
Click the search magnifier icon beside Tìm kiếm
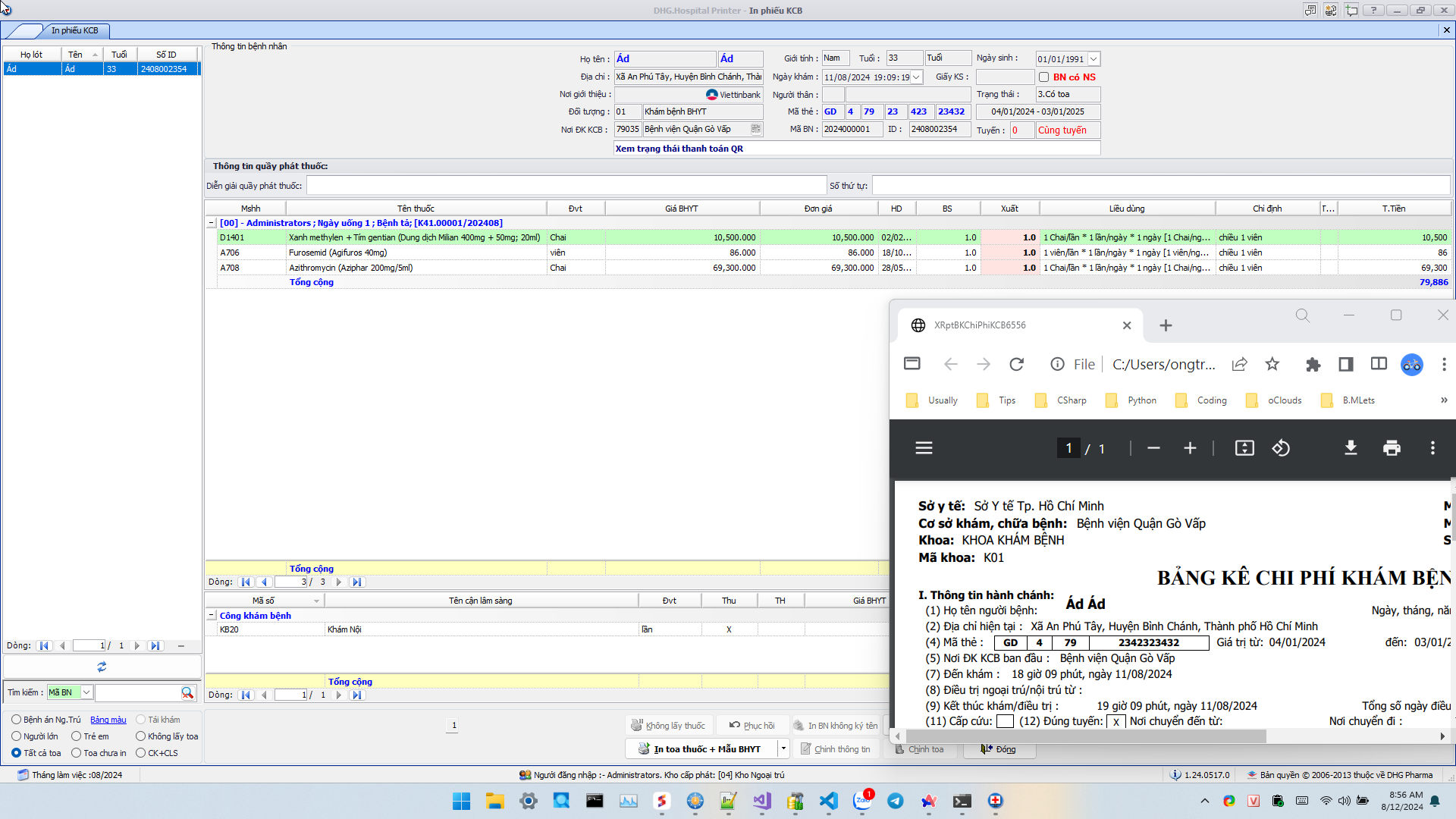coord(187,692)
